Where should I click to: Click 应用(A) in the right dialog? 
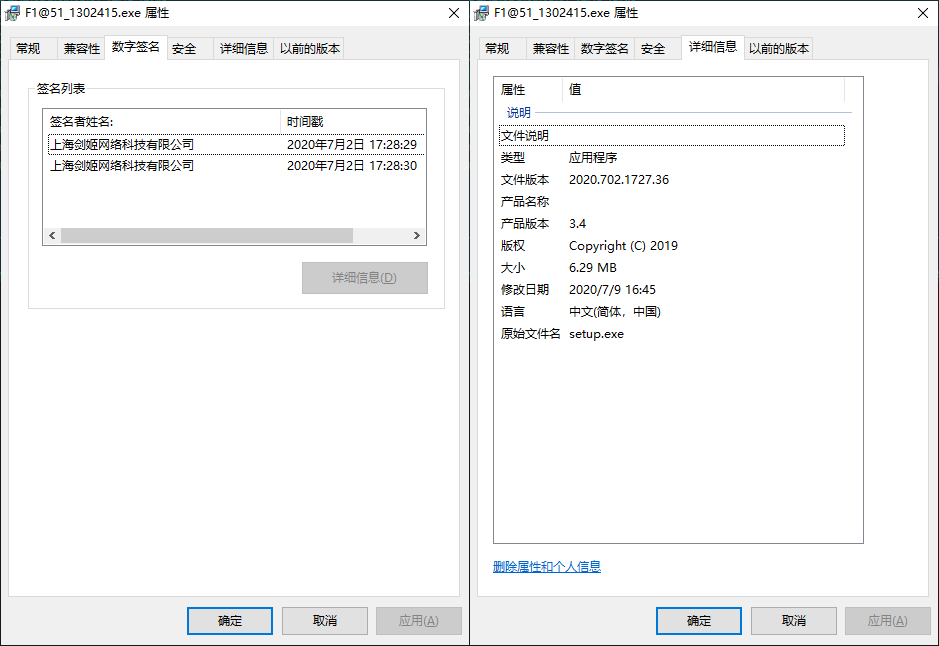pyautogui.click(x=887, y=620)
